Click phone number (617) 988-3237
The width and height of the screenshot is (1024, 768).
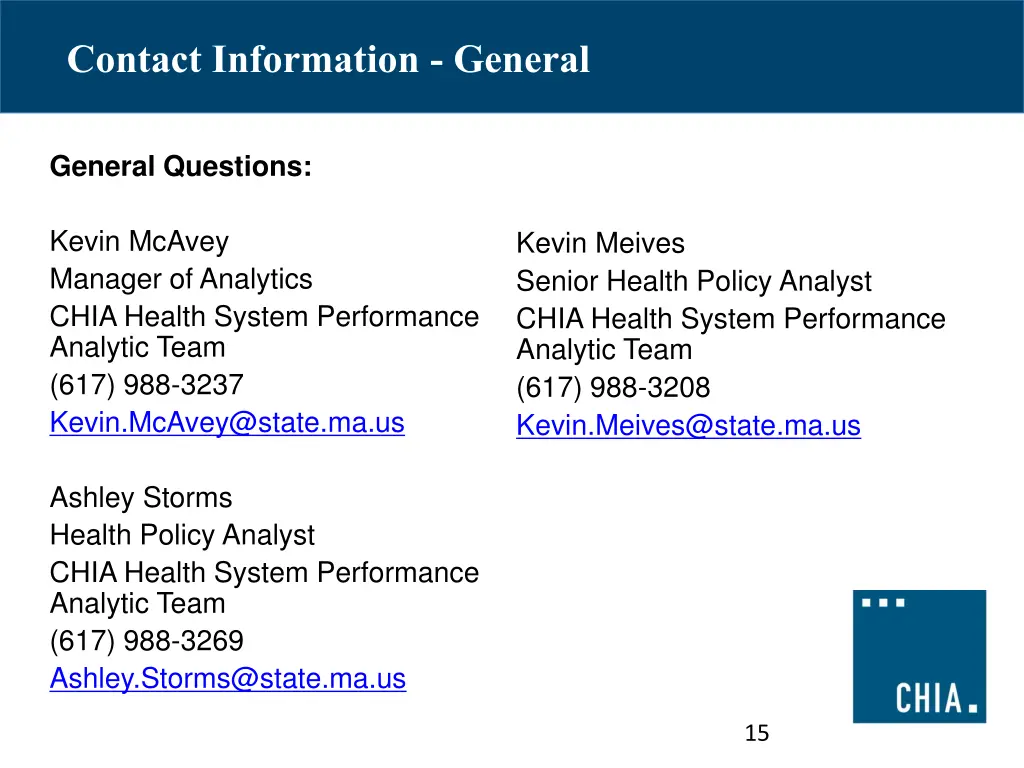pyautogui.click(x=147, y=385)
